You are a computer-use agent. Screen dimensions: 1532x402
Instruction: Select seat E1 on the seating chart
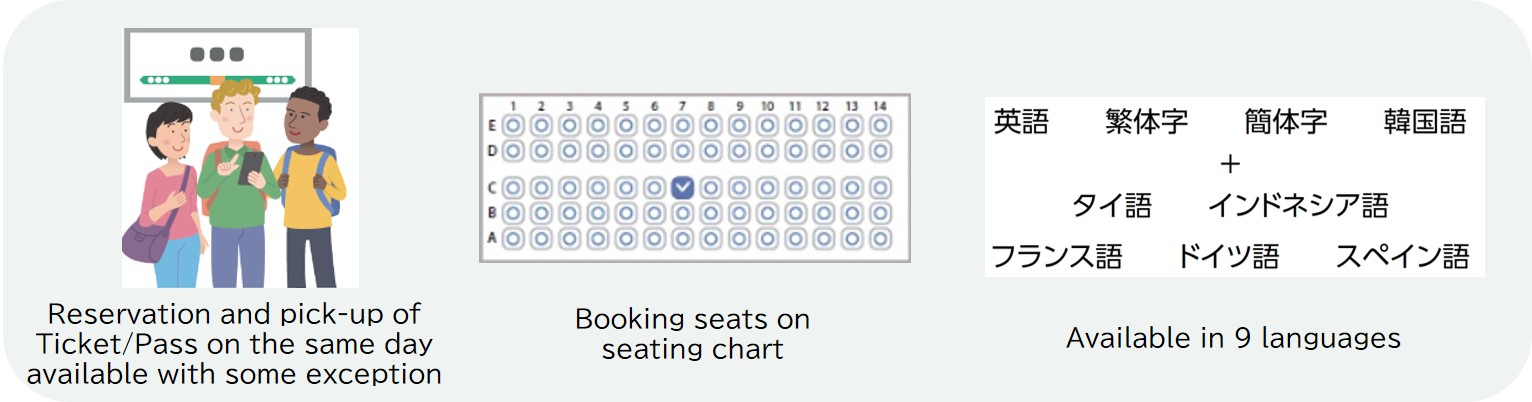coord(513,126)
